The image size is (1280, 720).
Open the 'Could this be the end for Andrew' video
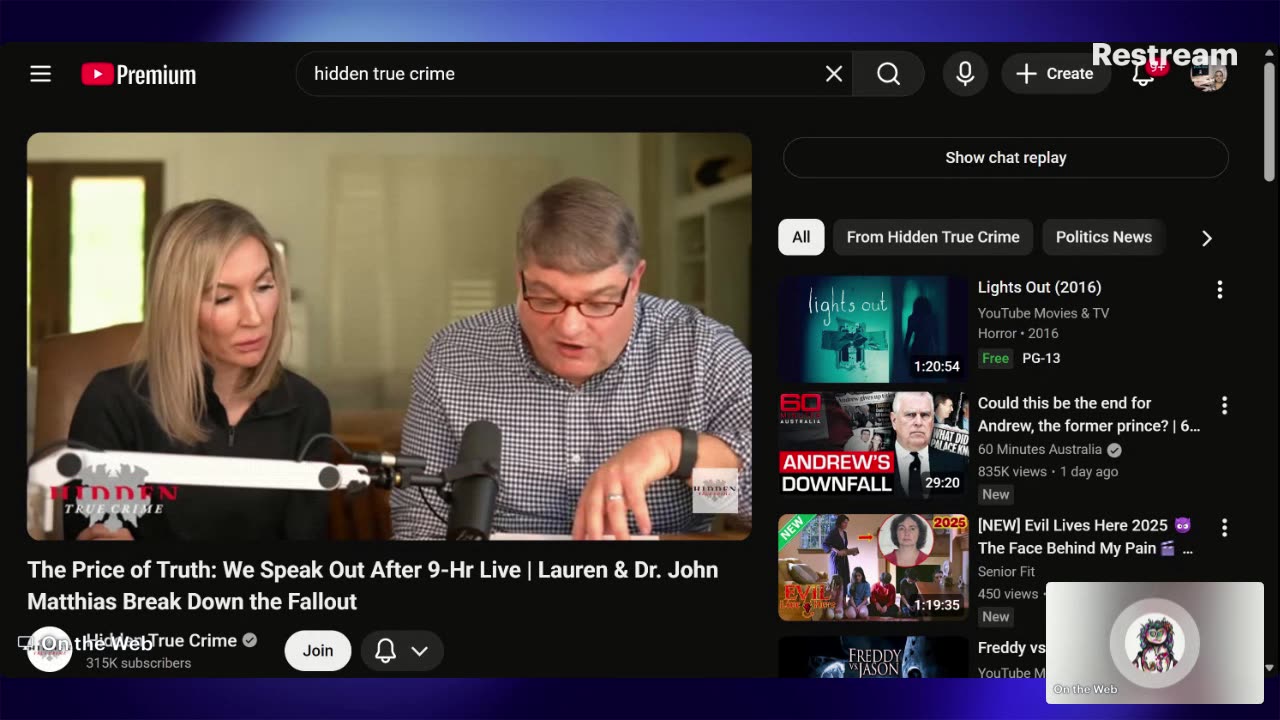click(x=1089, y=414)
